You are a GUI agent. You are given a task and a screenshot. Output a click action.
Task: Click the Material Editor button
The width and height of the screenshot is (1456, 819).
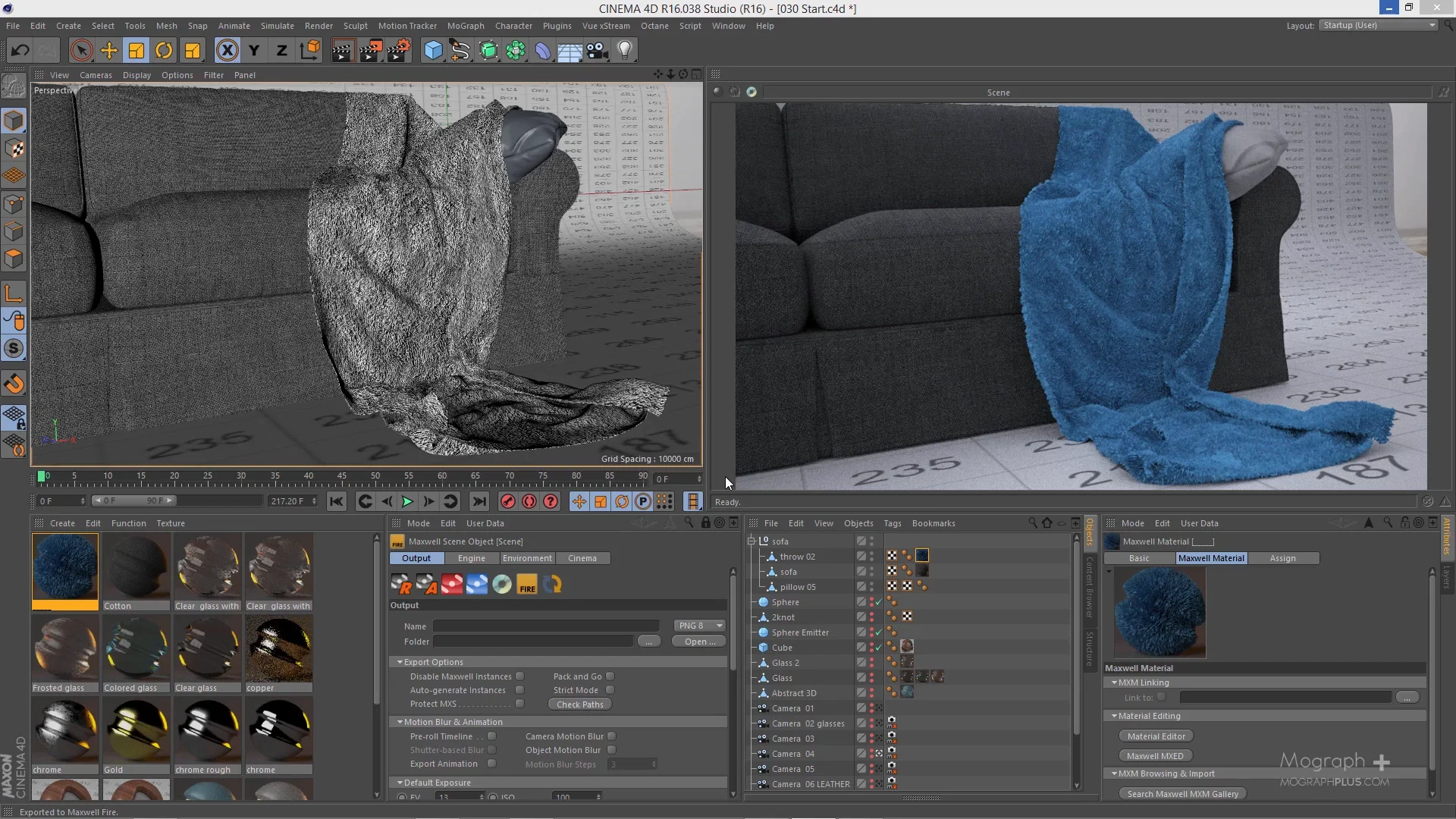coord(1156,736)
